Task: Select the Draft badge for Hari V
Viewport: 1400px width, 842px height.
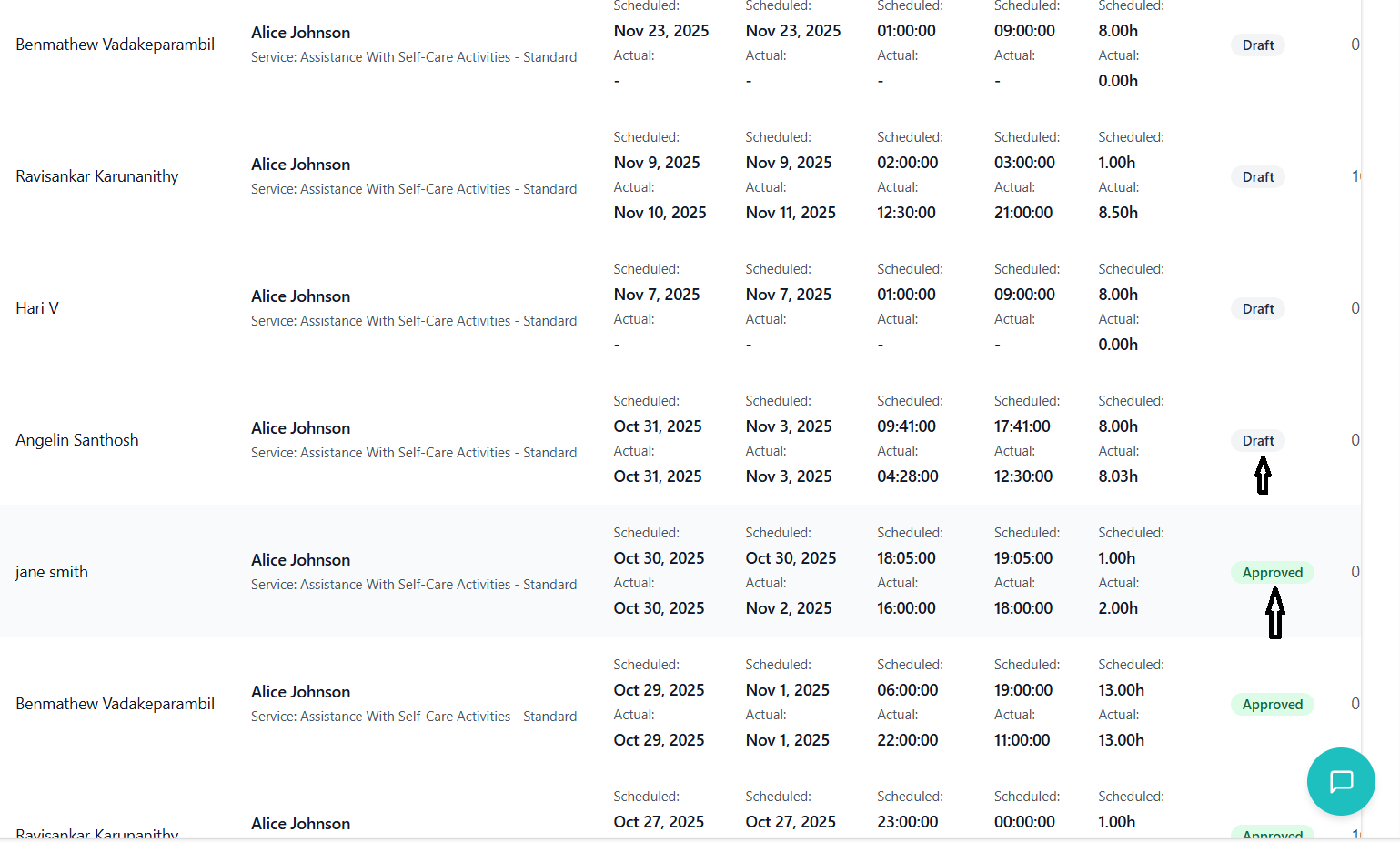Action: pyautogui.click(x=1258, y=309)
